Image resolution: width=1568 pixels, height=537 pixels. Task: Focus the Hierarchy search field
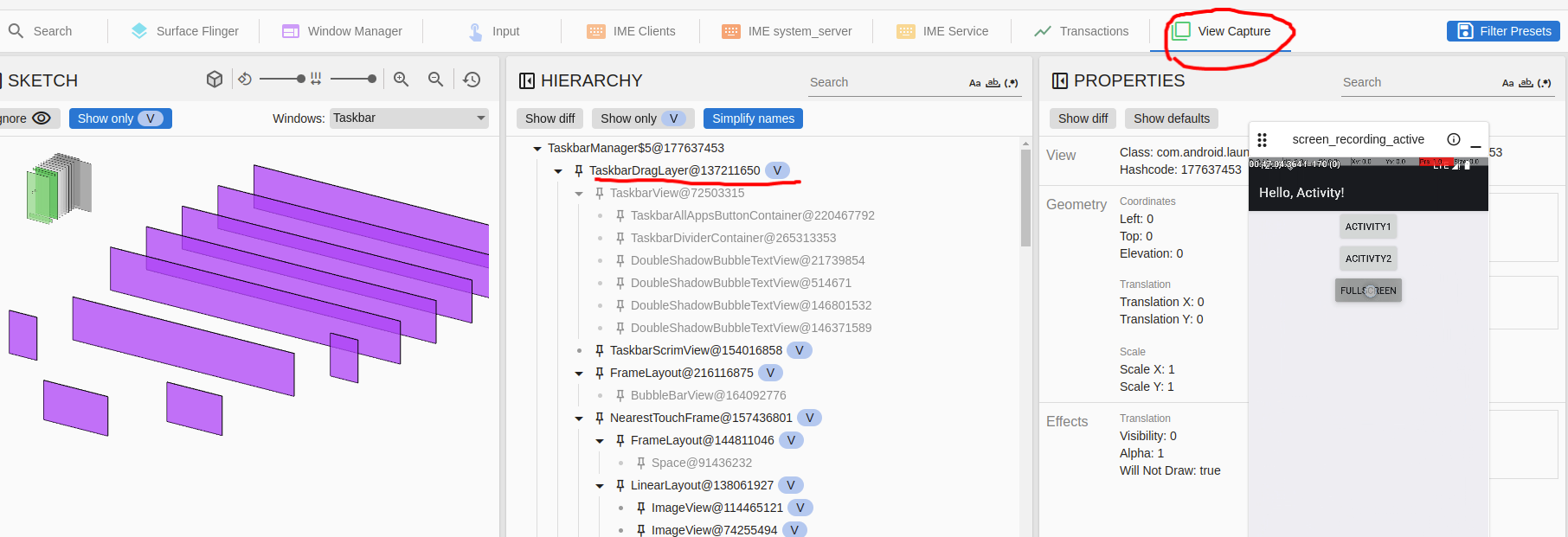[x=884, y=82]
